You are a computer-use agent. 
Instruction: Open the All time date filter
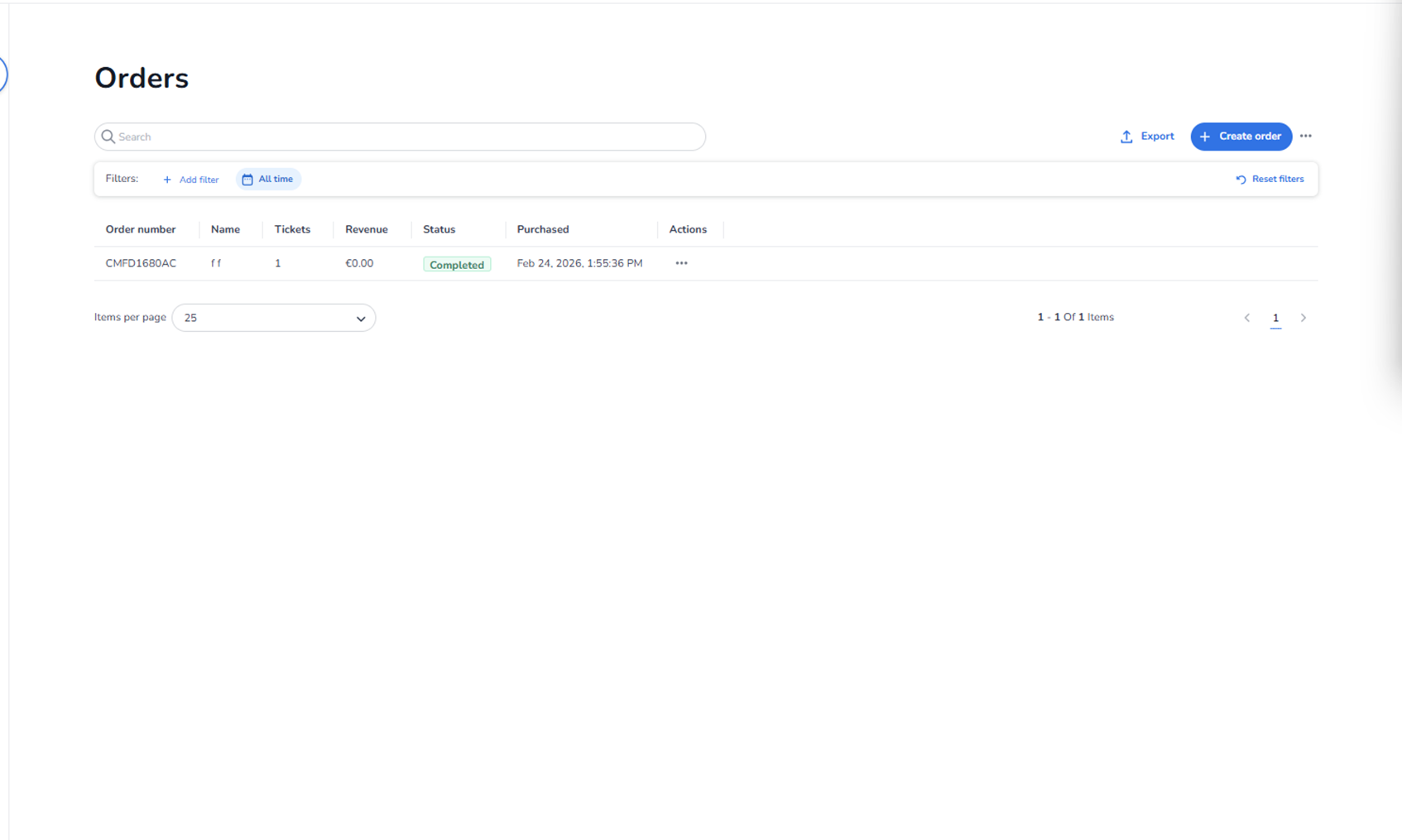(x=269, y=179)
